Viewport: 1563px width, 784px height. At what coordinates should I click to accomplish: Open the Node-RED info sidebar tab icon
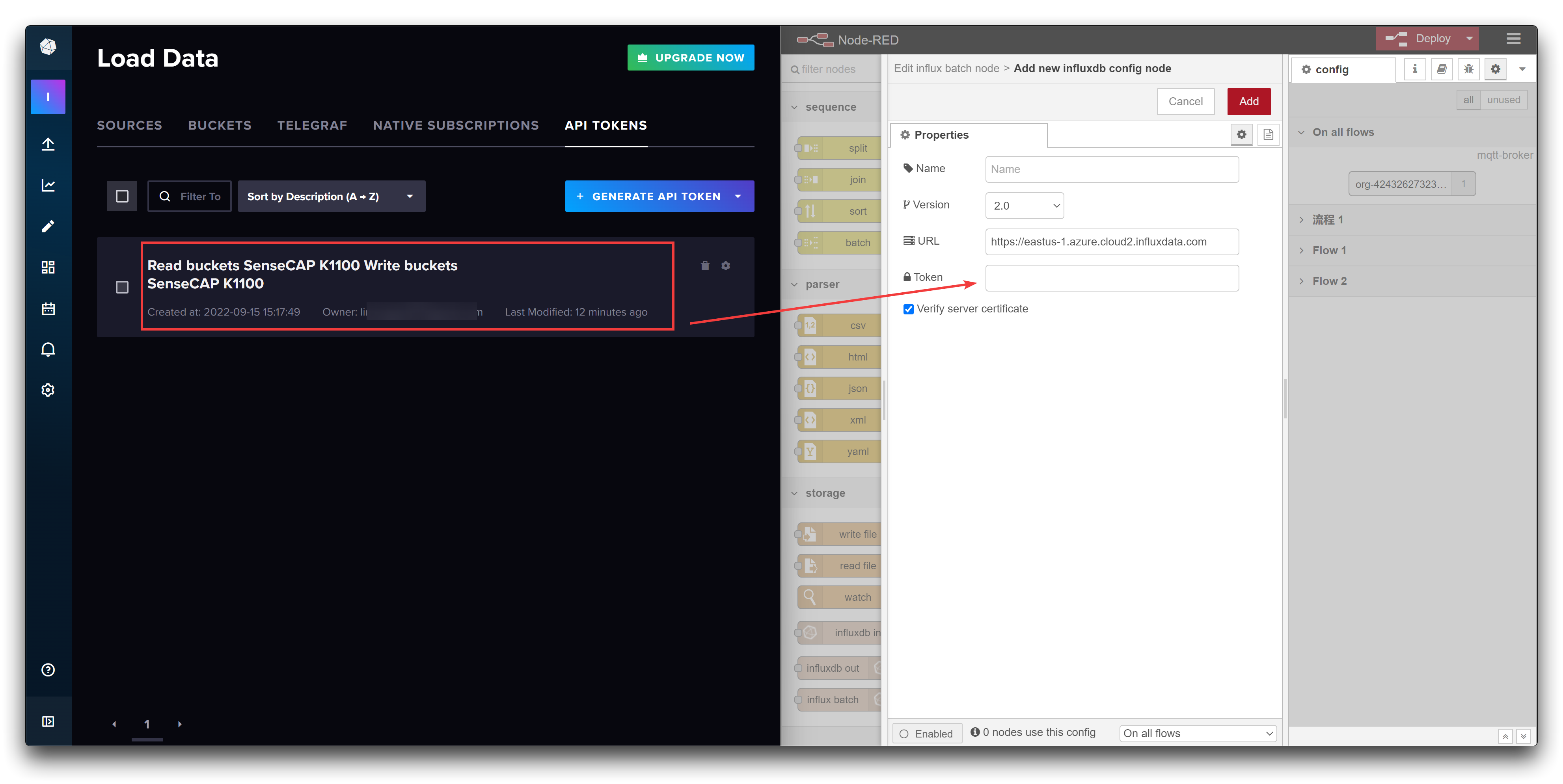[1414, 69]
